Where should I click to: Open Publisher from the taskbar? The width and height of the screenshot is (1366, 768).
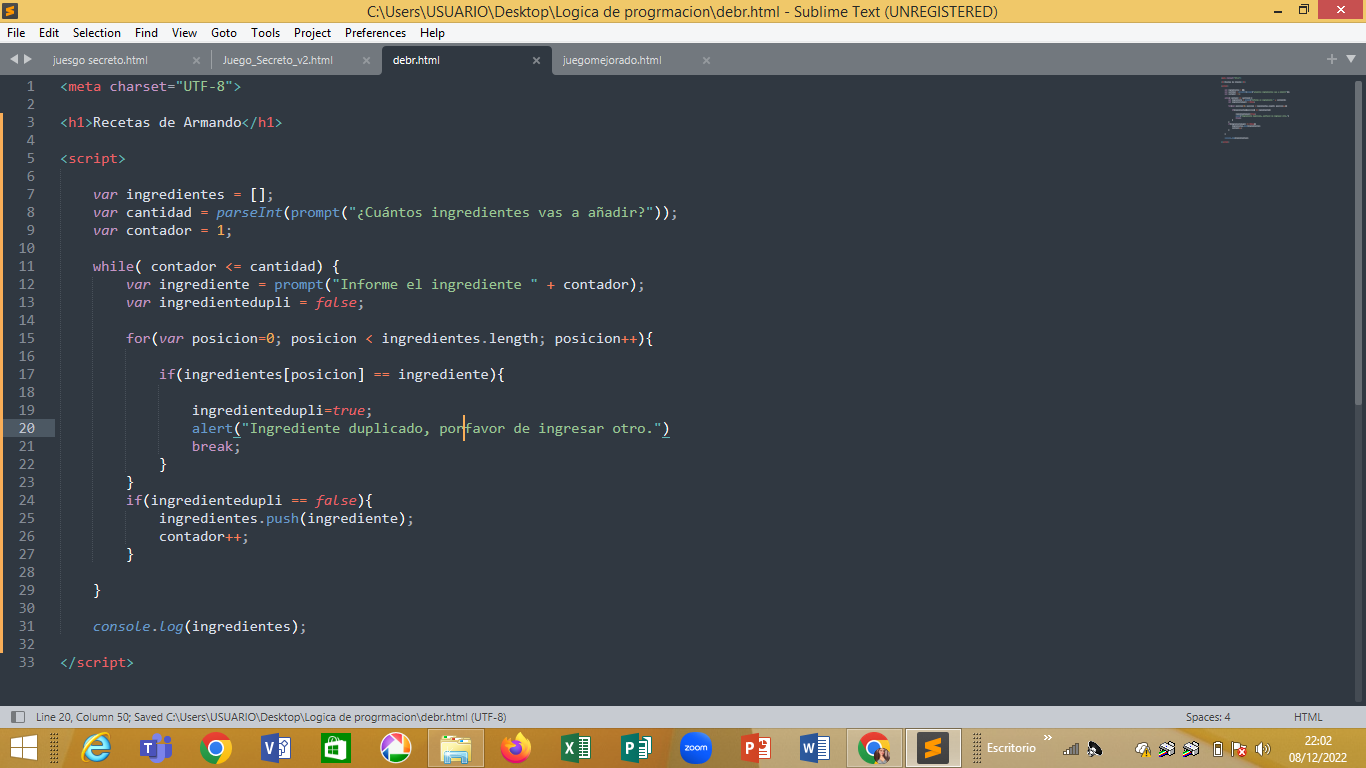tap(636, 748)
